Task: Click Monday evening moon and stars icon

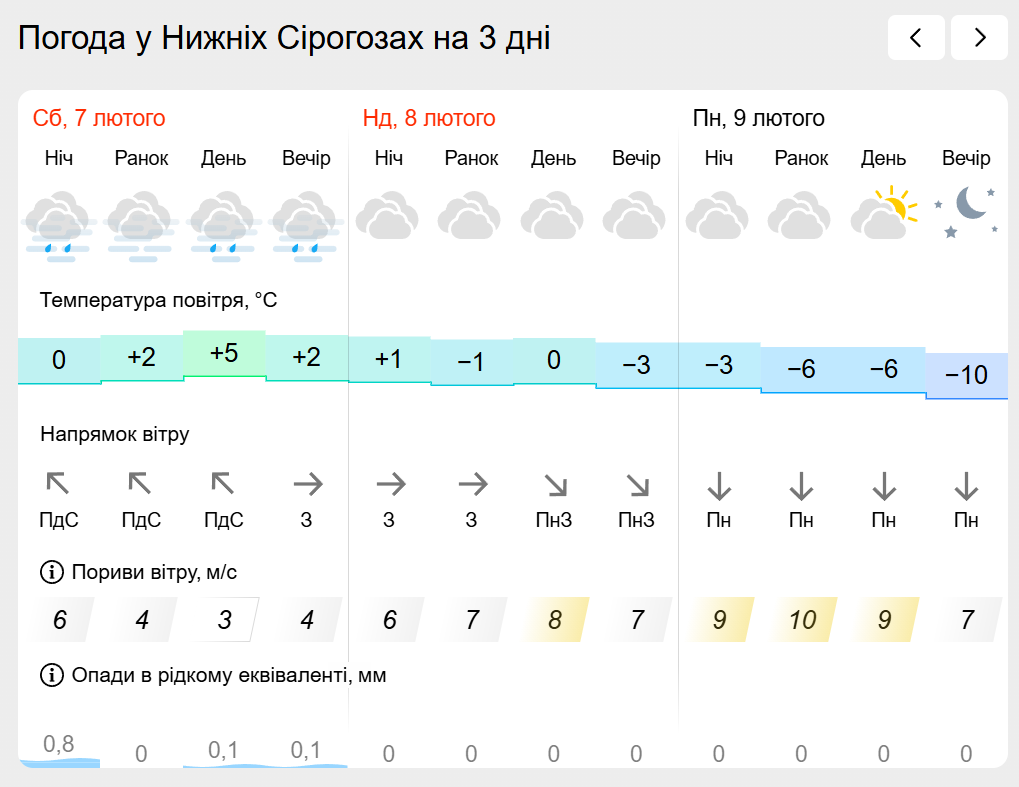Action: 965,213
